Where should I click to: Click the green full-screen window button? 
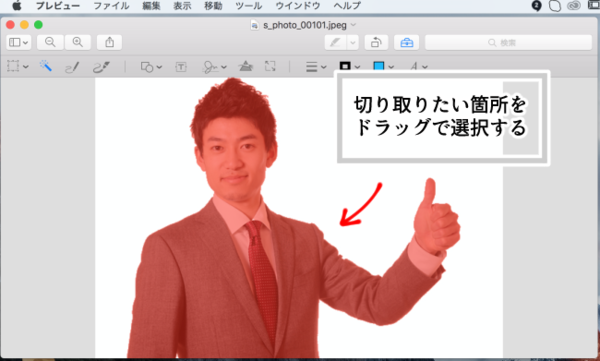tap(38, 25)
